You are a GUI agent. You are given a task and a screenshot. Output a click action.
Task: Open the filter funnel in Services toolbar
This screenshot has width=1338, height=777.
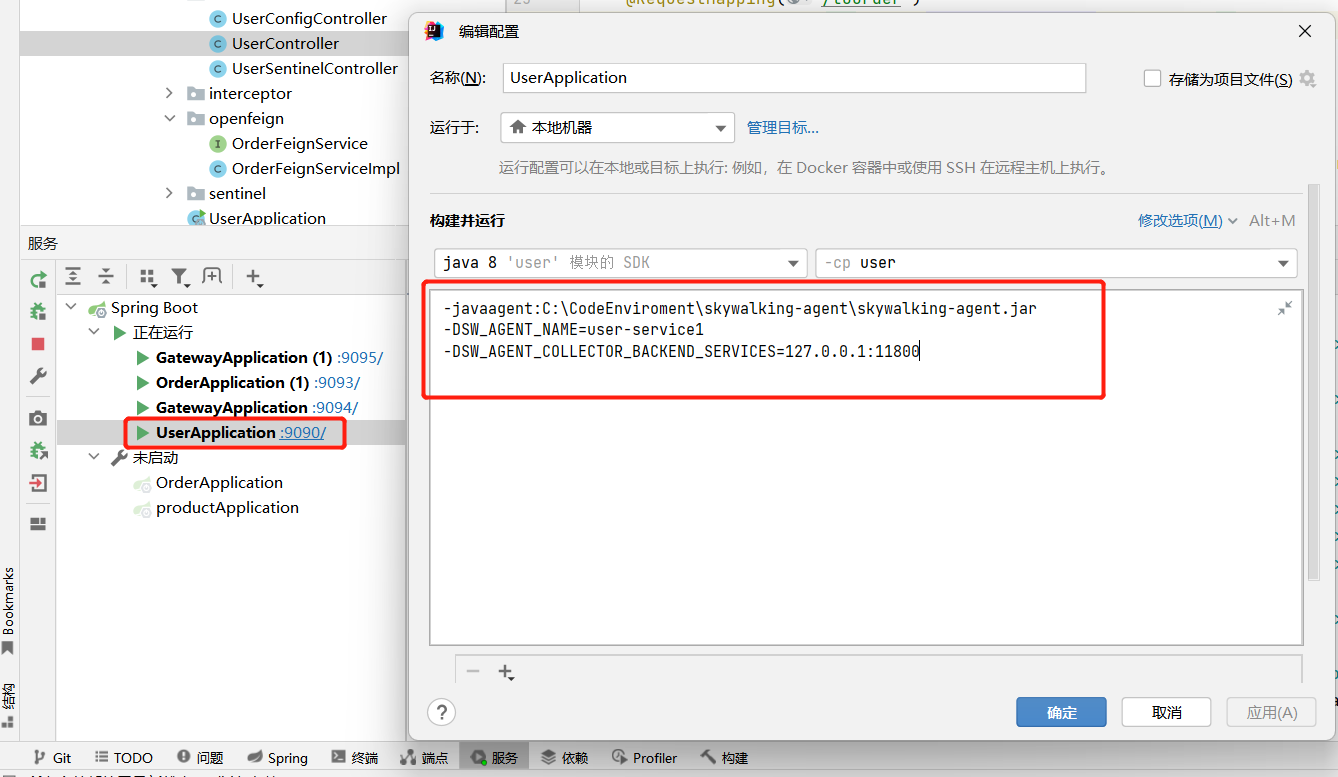(180, 277)
